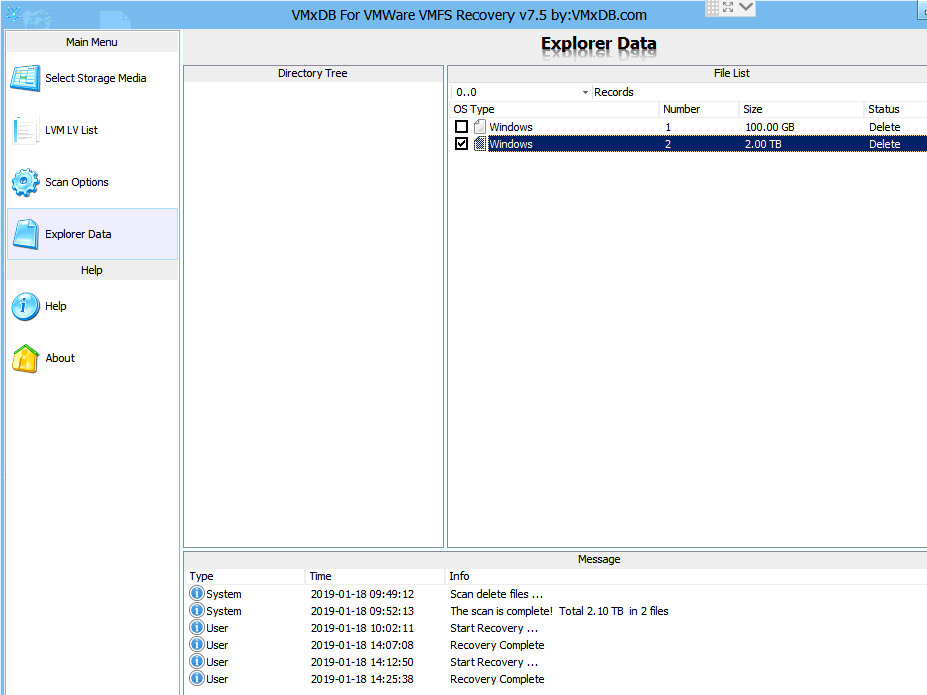
Task: Click timestamp '2019-01-18 14:25:38'
Action: (362, 679)
